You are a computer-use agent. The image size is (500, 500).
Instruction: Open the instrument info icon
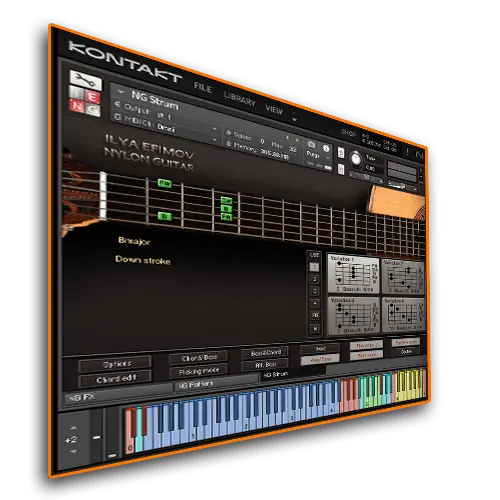coord(326,148)
